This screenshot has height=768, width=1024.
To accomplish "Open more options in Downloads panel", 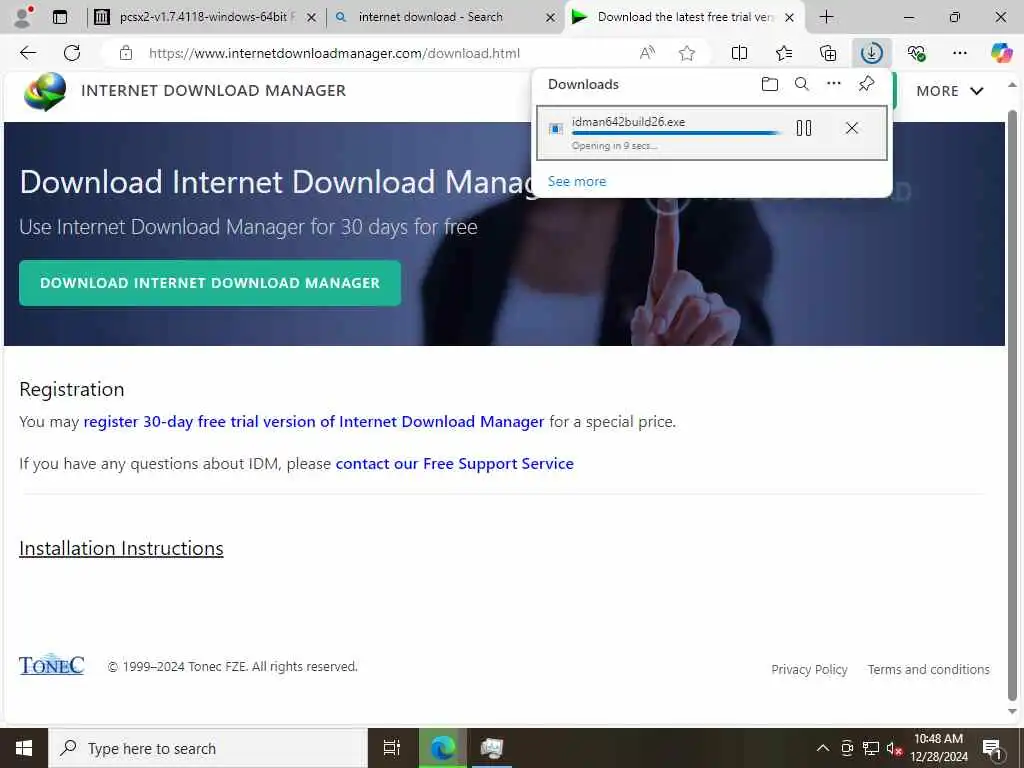I will tap(833, 84).
